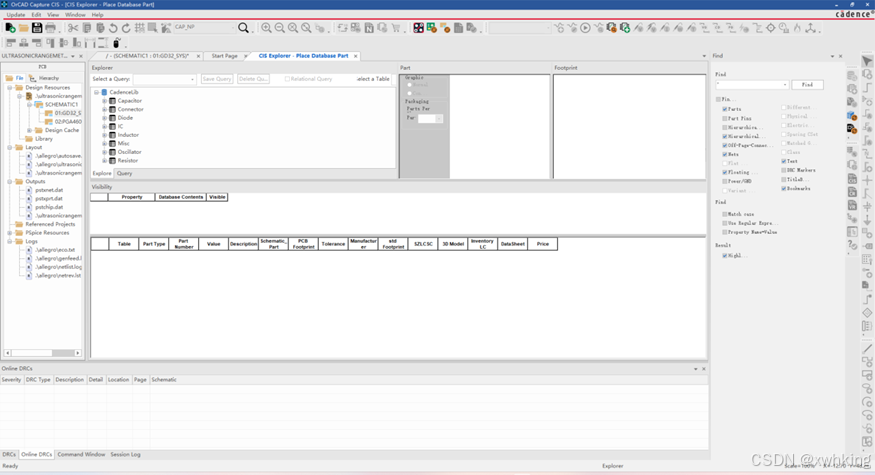Click the Delete Query button
Image resolution: width=875 pixels, height=475 pixels.
click(253, 79)
